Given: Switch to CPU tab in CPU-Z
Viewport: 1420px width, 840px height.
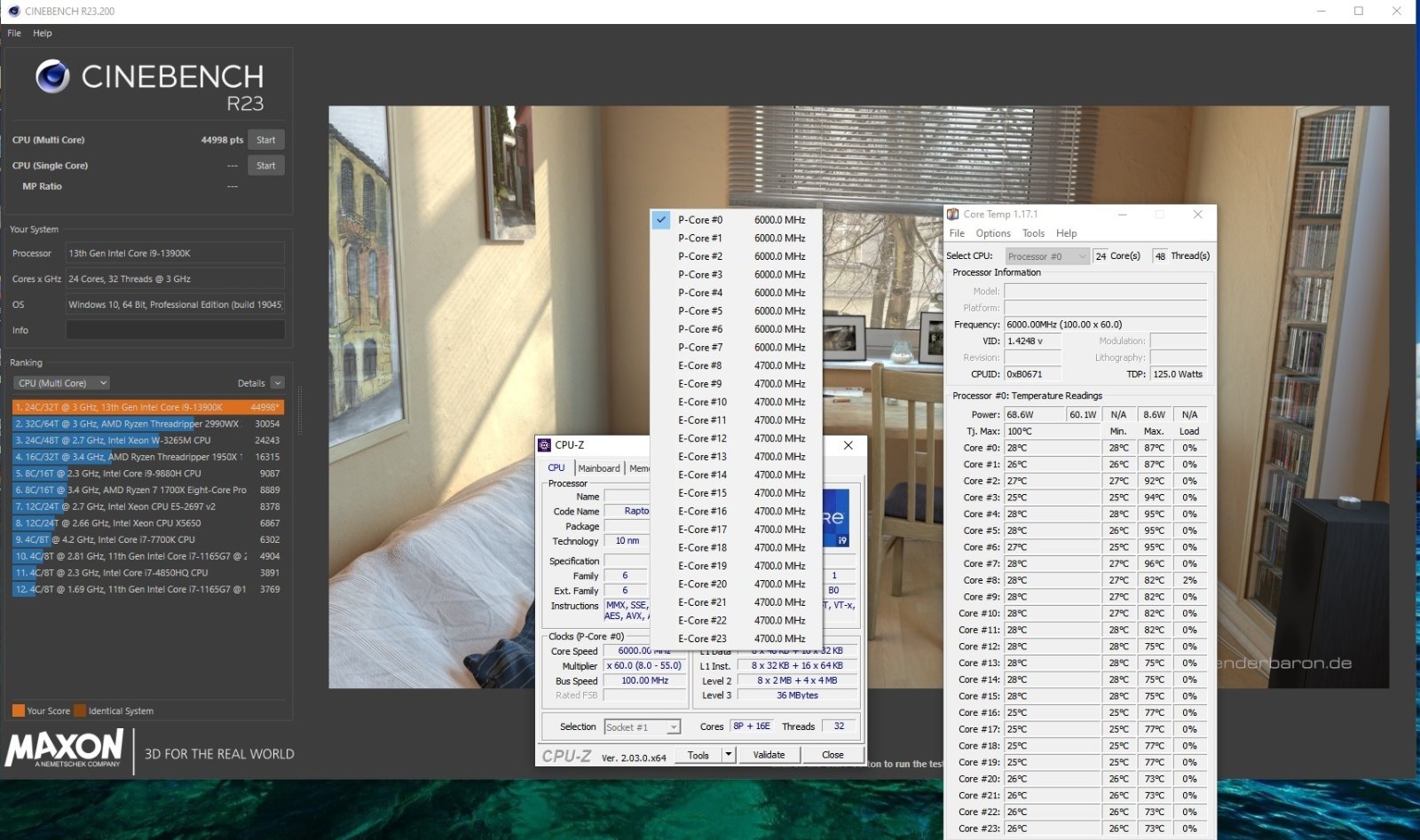Looking at the screenshot, I should [556, 467].
